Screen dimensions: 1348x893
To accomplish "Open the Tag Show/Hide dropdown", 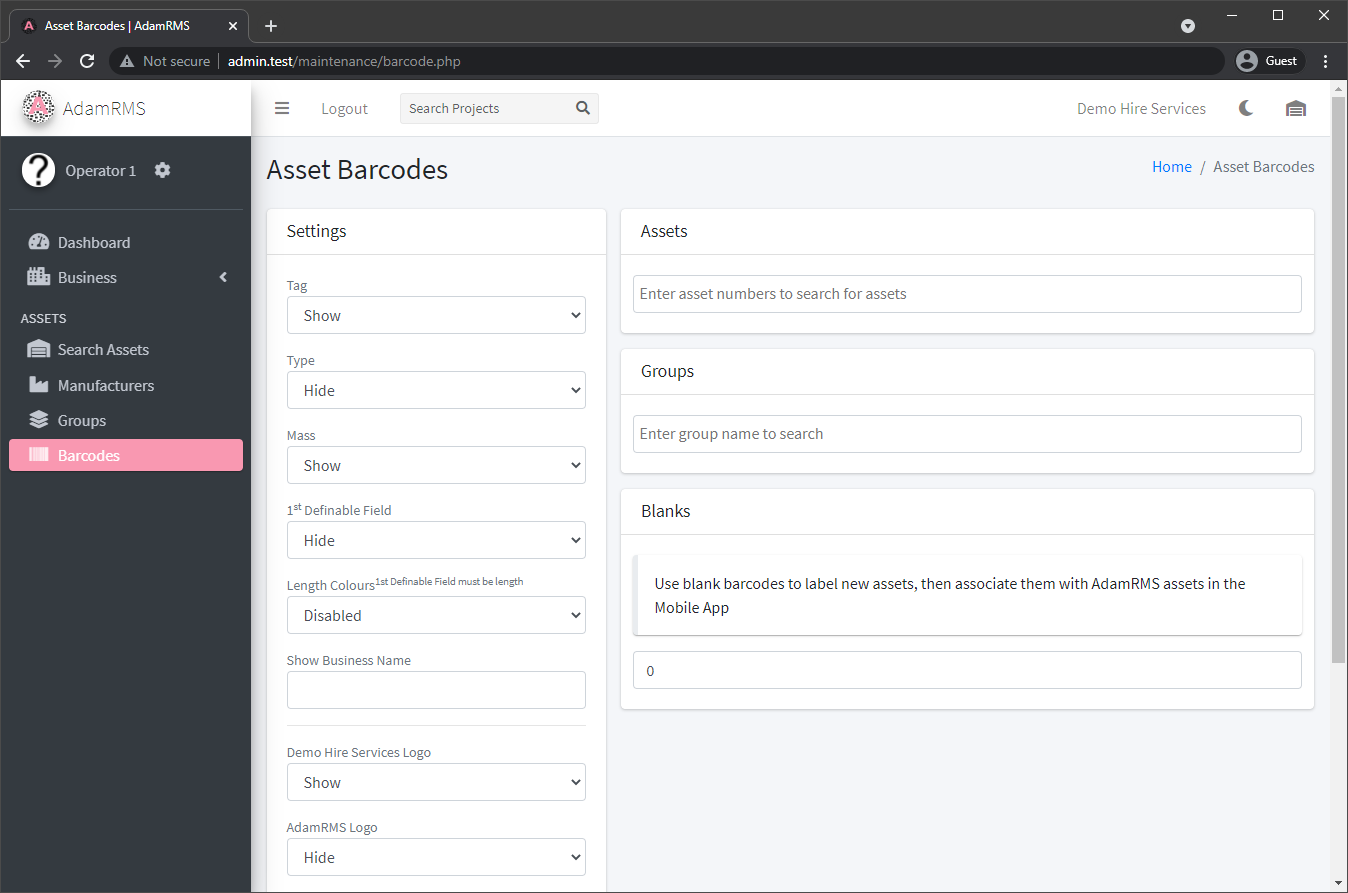I will 436,315.
